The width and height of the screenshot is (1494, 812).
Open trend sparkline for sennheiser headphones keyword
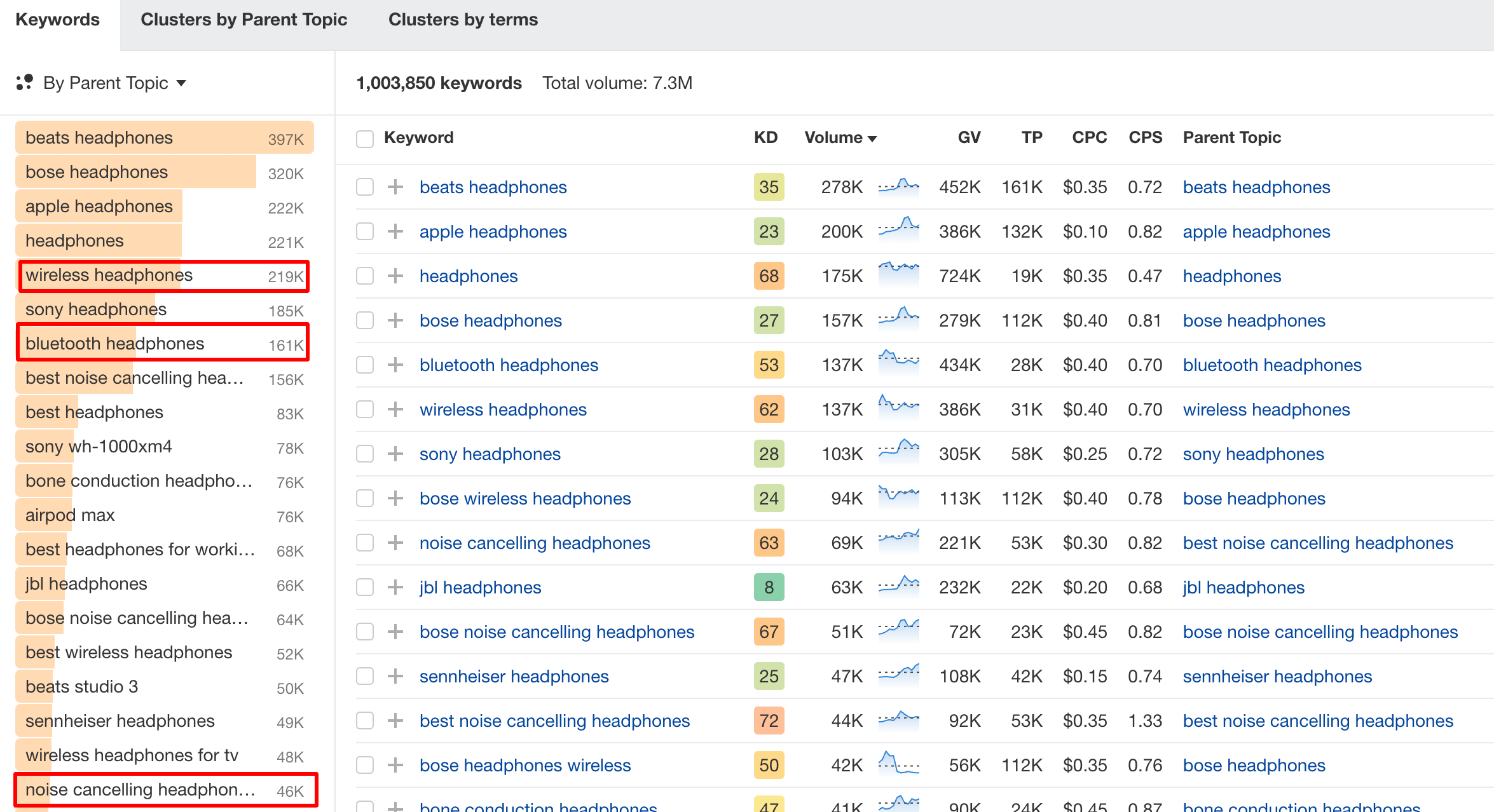click(x=898, y=675)
